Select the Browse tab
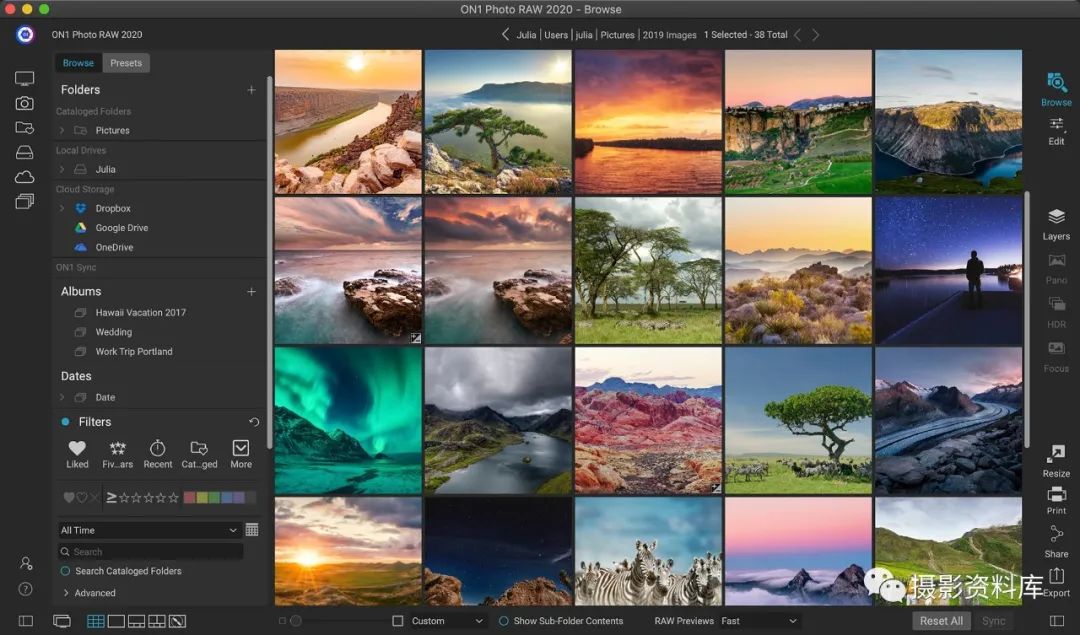The image size is (1080, 635). click(78, 63)
